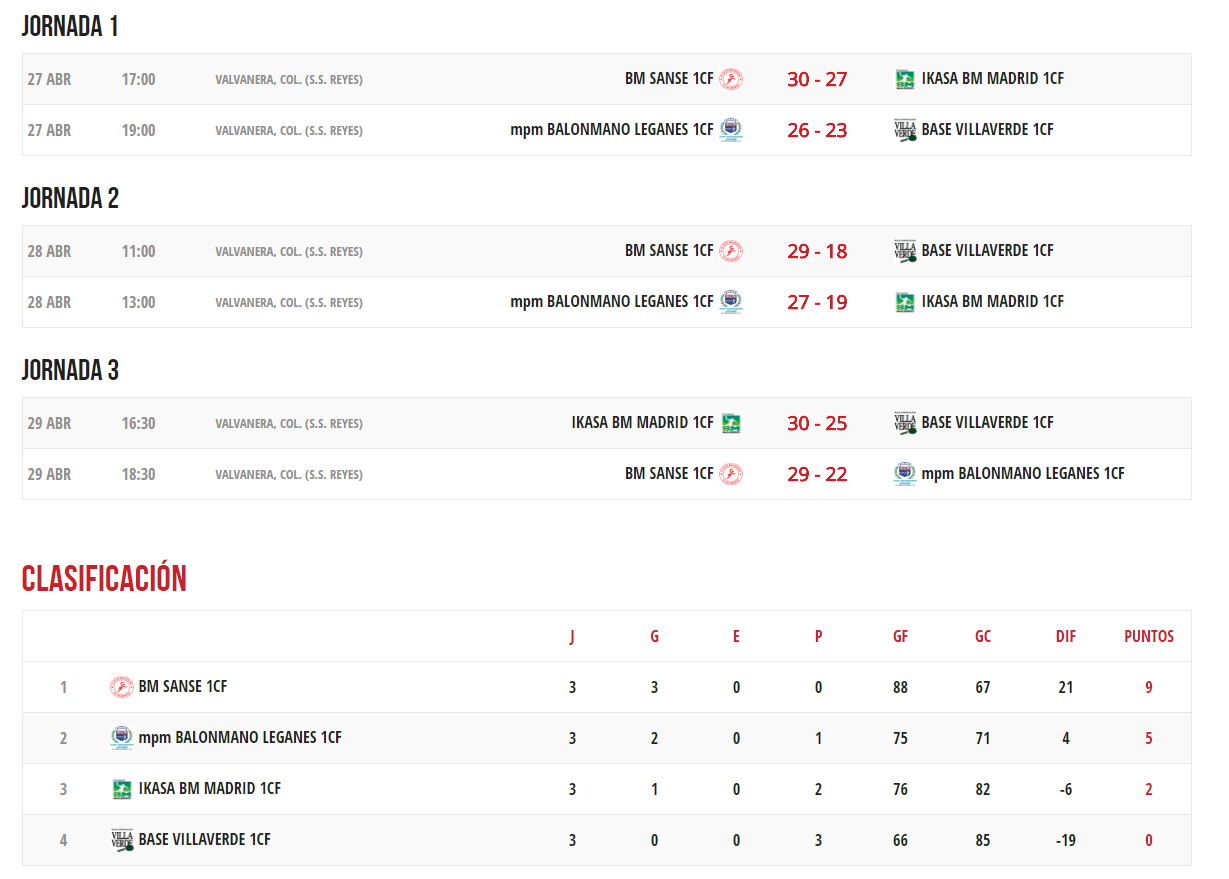Select BM SANSE 1CF in the classification
The image size is (1229, 879).
click(x=183, y=687)
